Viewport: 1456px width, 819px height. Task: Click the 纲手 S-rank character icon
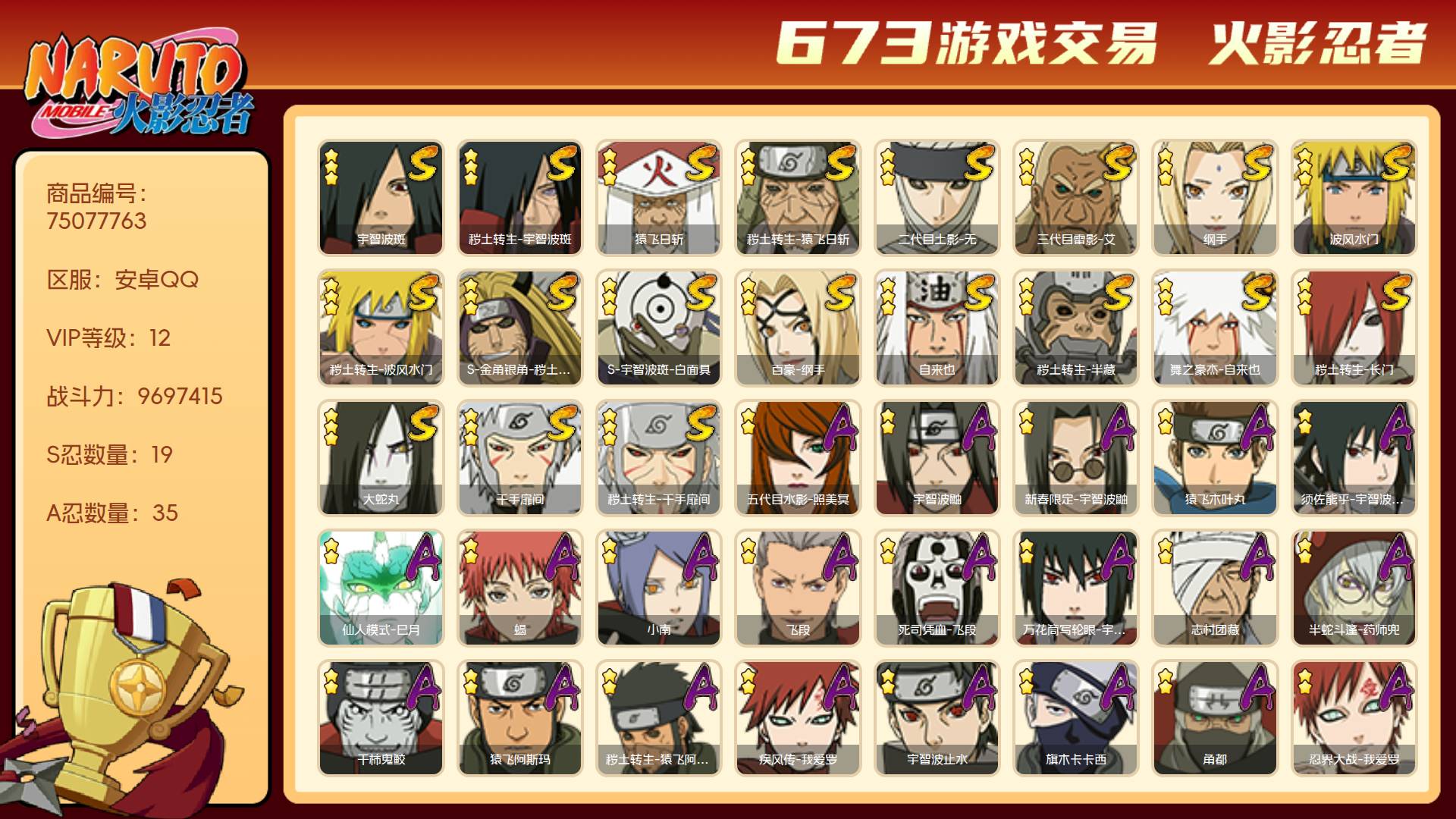[x=1215, y=197]
